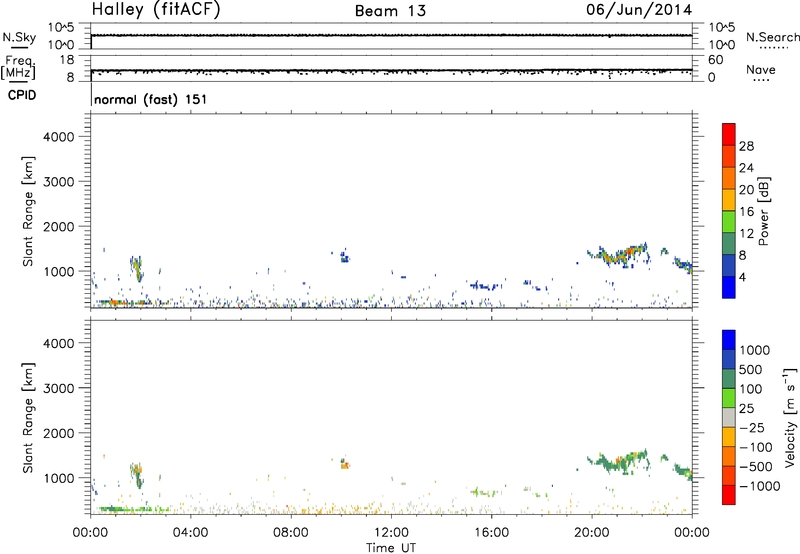Click the "18" frequency axis tick label
800x554 pixels.
67,60
